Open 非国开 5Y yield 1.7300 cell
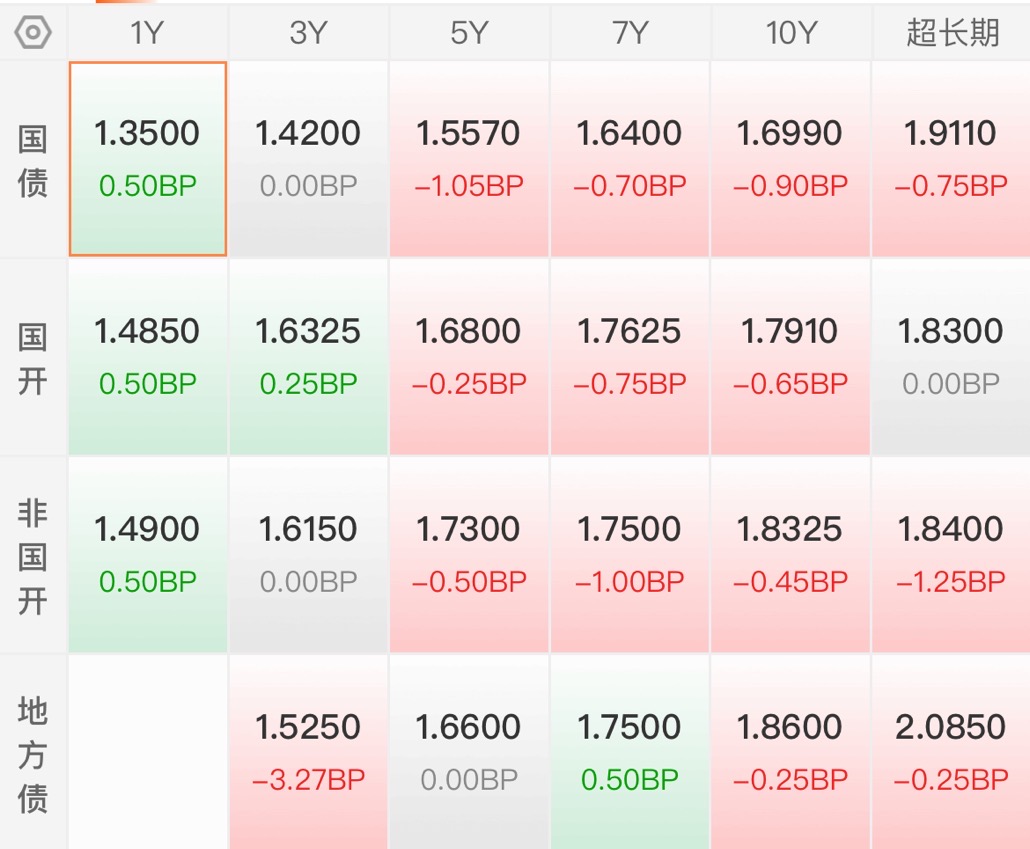The image size is (1030, 849). click(469, 555)
